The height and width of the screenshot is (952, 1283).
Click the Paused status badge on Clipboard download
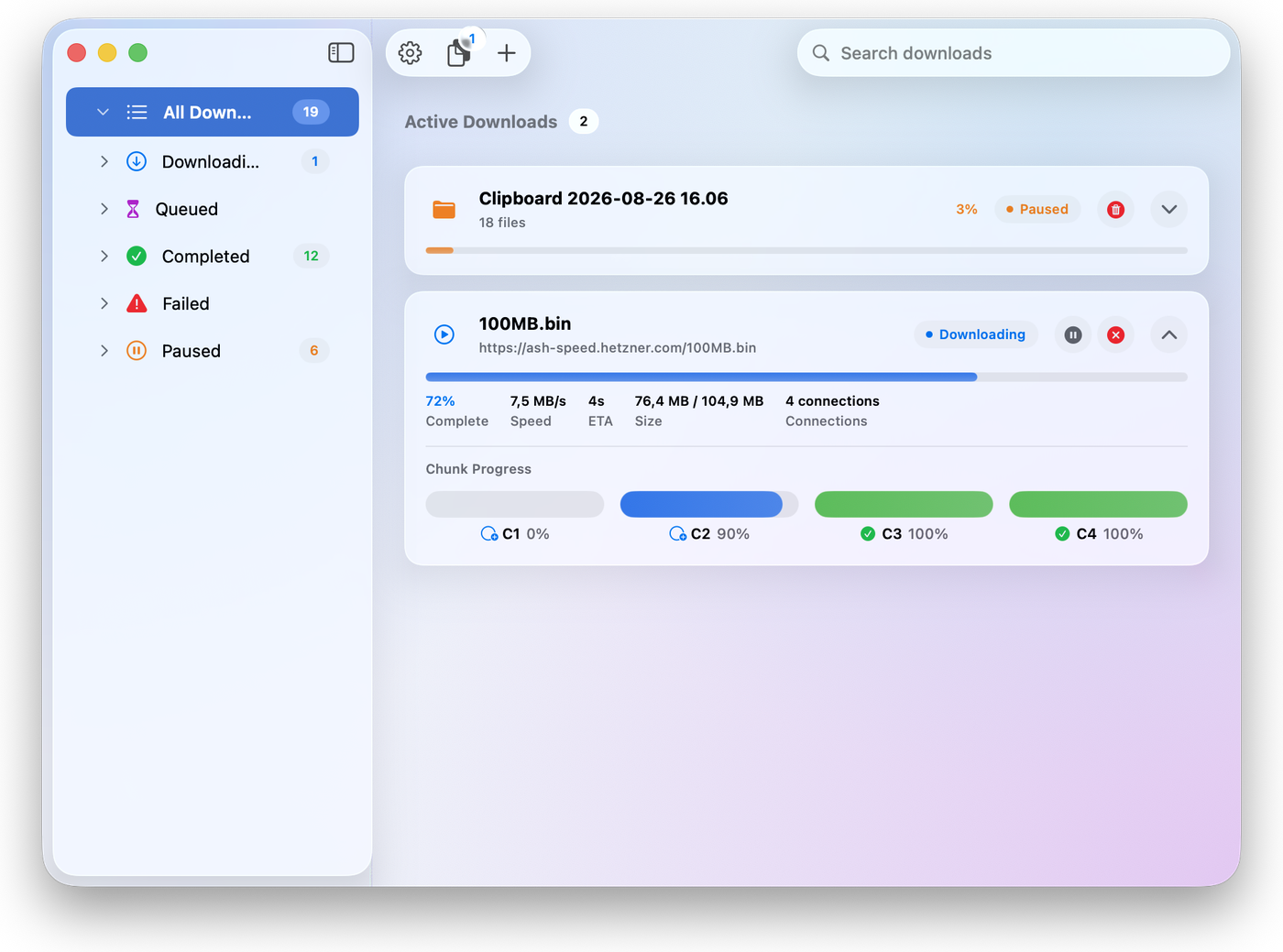pyautogui.click(x=1037, y=209)
